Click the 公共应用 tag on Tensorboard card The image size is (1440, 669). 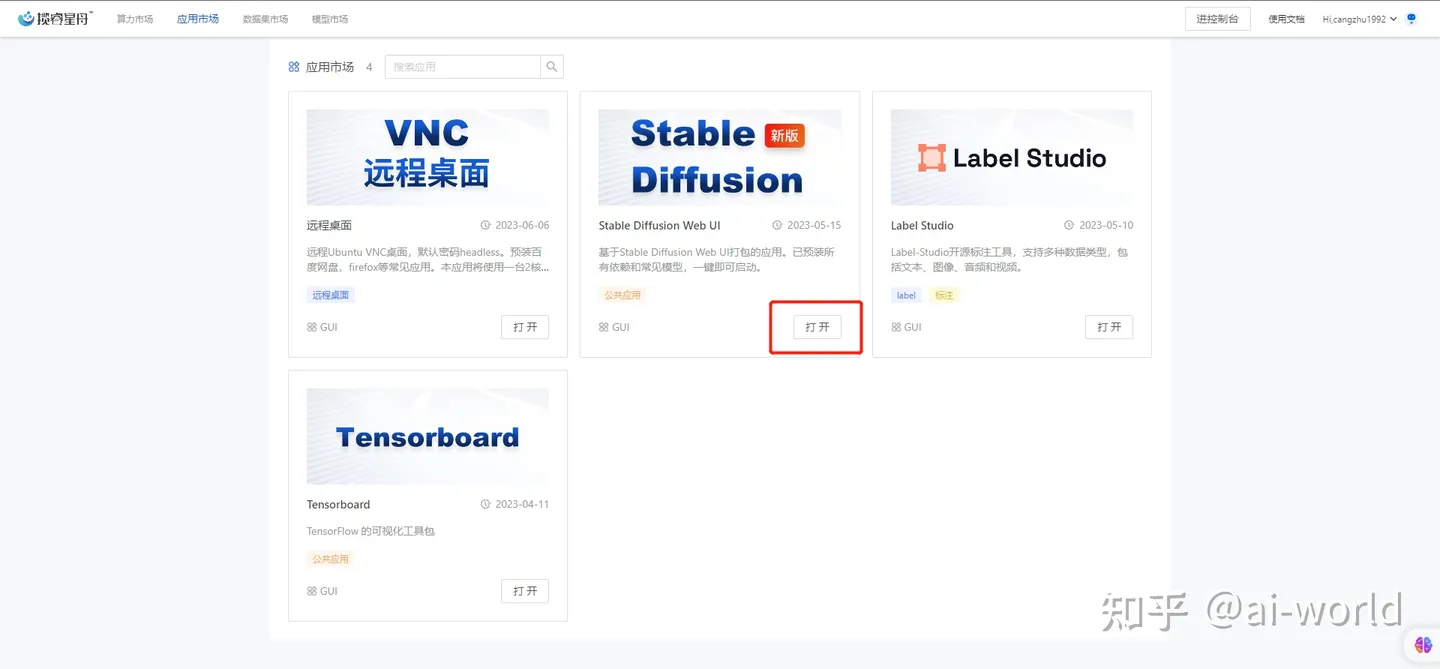point(331,559)
